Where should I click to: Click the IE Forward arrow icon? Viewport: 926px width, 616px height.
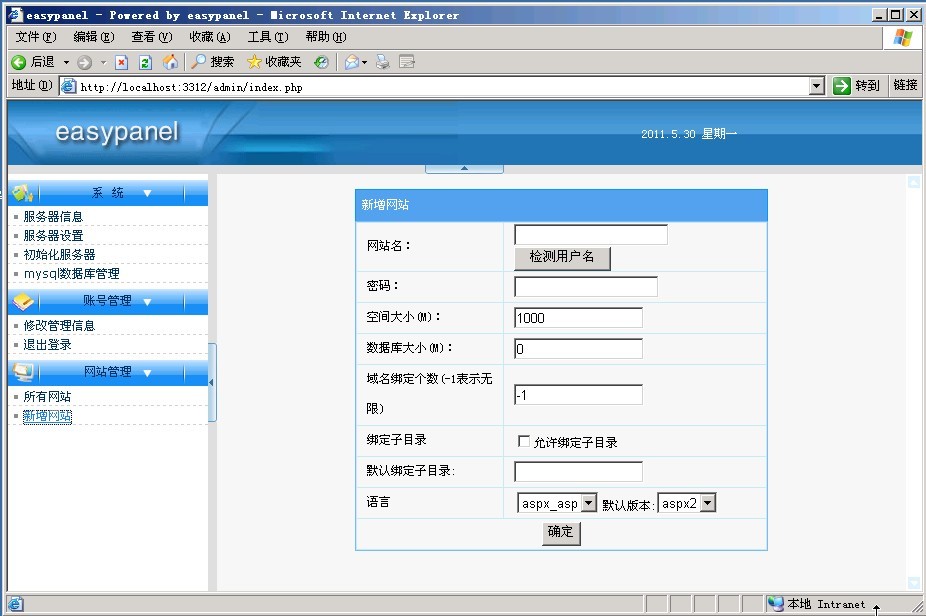tap(84, 62)
